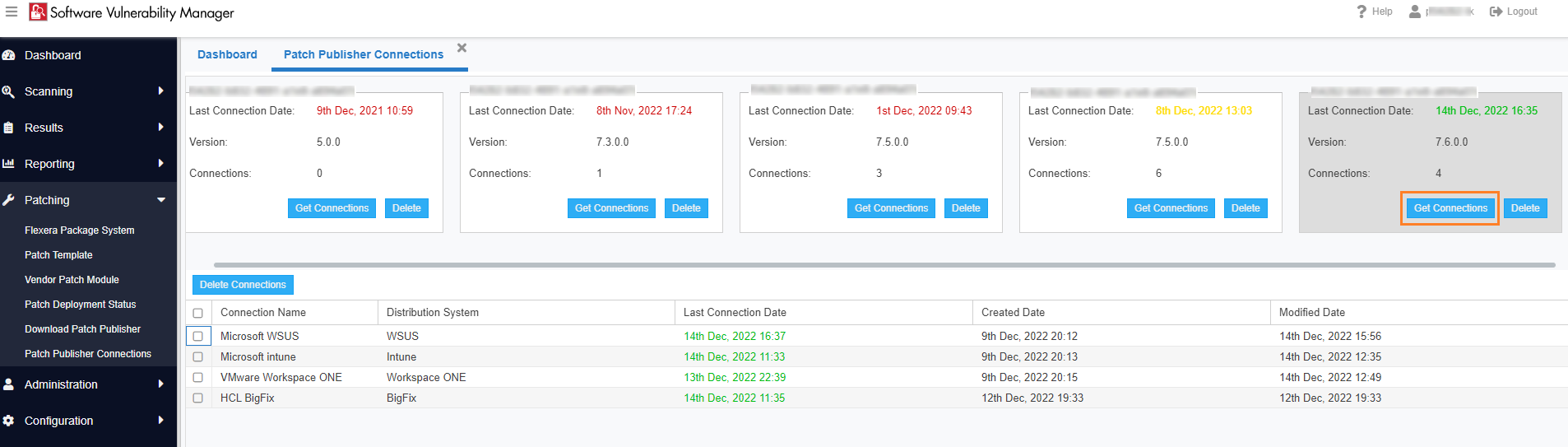
Task: Expand the Configuration submenu arrow
Action: pyautogui.click(x=160, y=421)
